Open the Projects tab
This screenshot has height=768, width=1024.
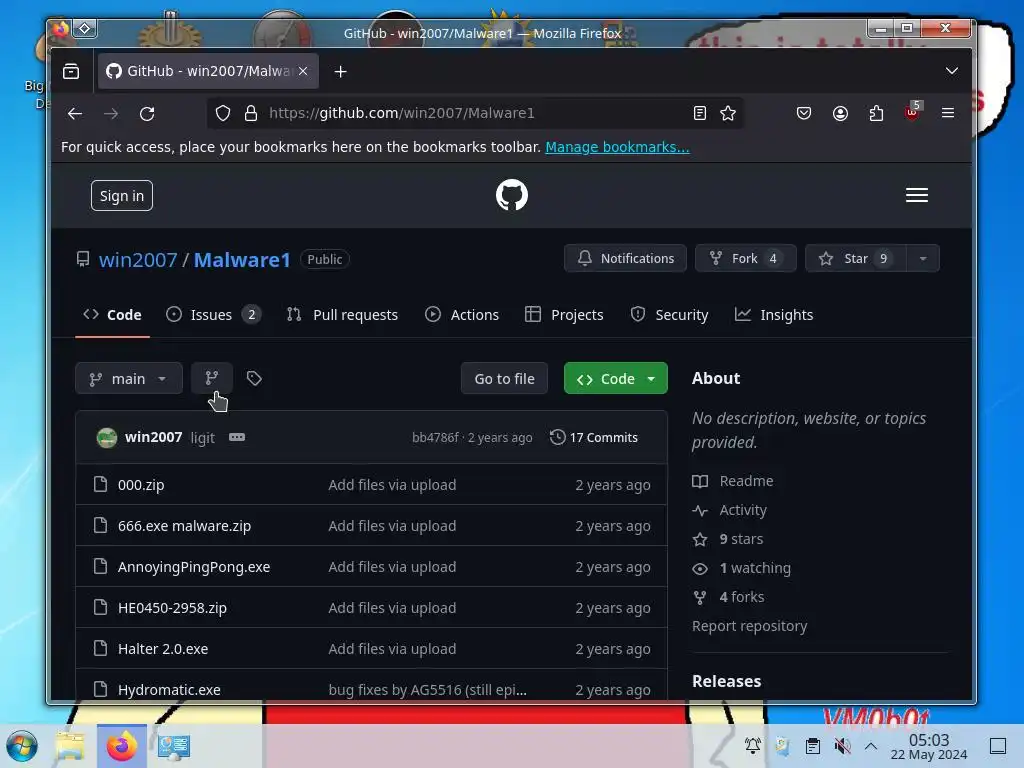point(564,315)
